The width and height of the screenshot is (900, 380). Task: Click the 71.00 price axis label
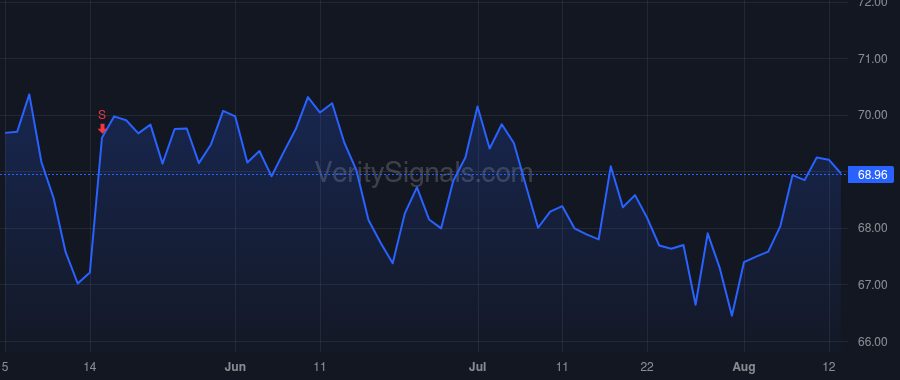pyautogui.click(x=871, y=59)
